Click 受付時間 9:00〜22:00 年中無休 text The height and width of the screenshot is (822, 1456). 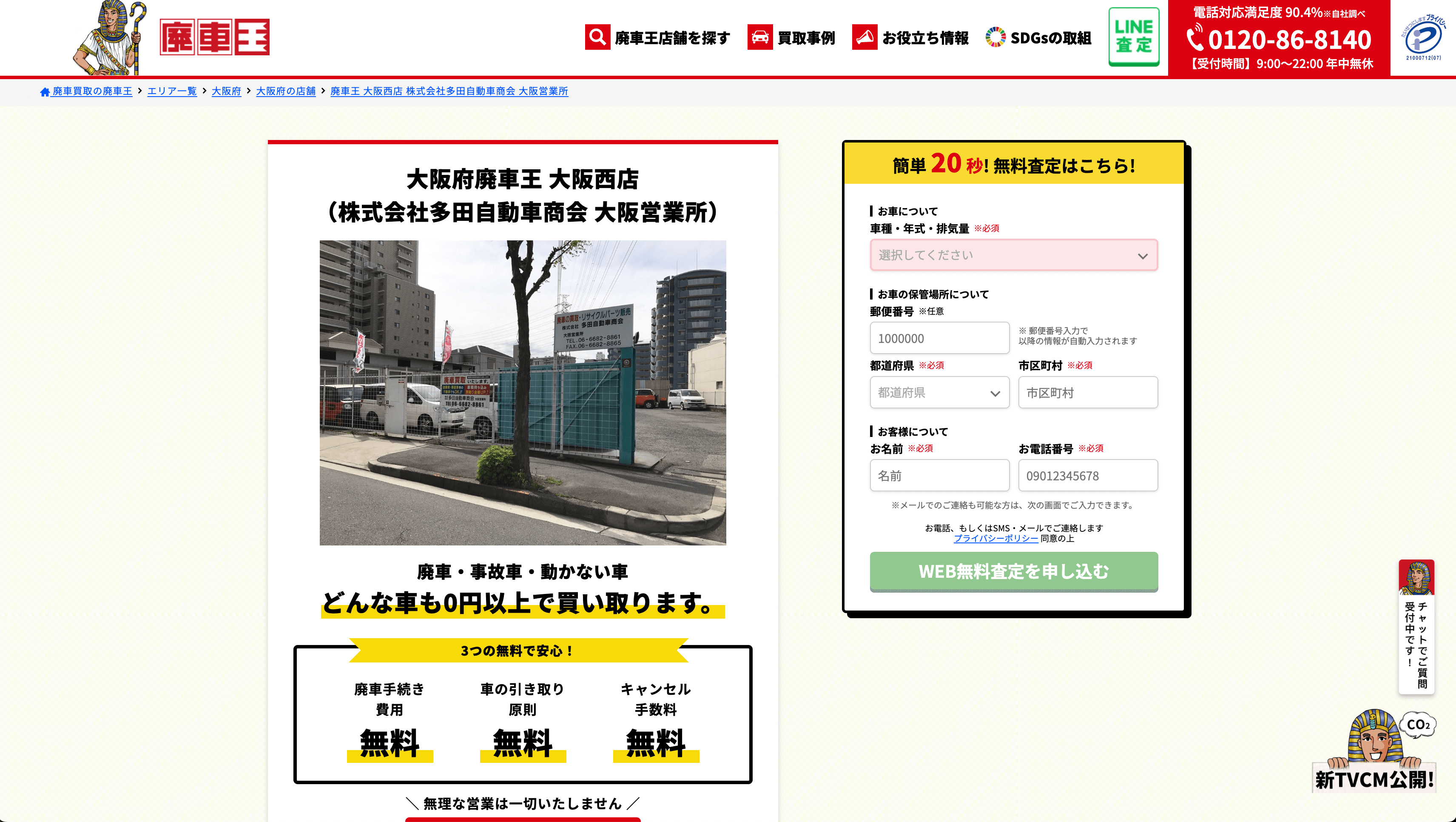click(1280, 64)
